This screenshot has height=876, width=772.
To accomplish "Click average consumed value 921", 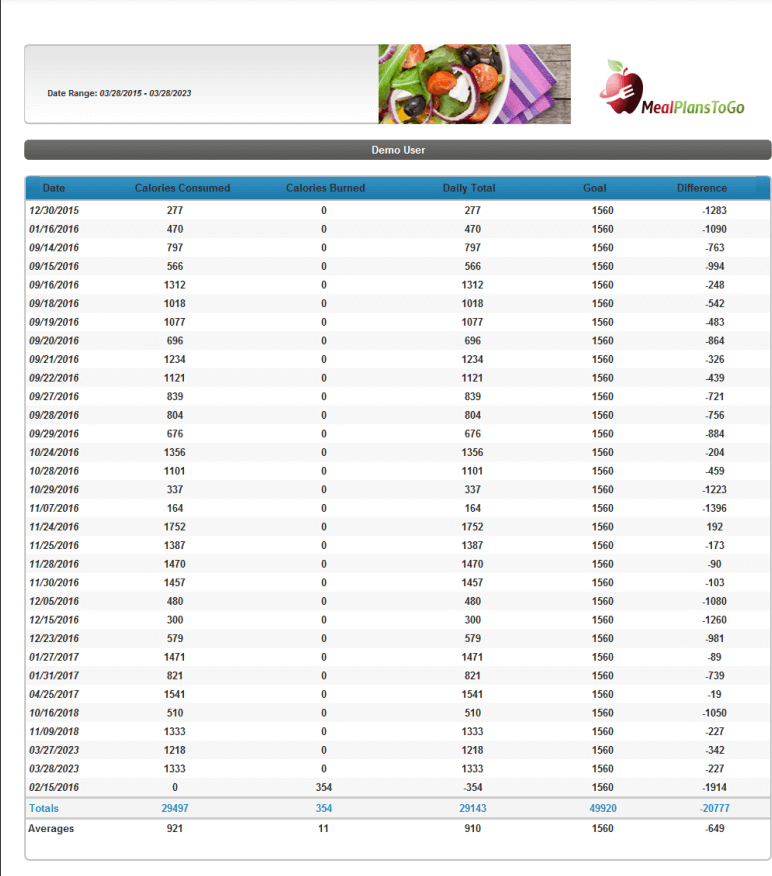I will click(x=175, y=829).
